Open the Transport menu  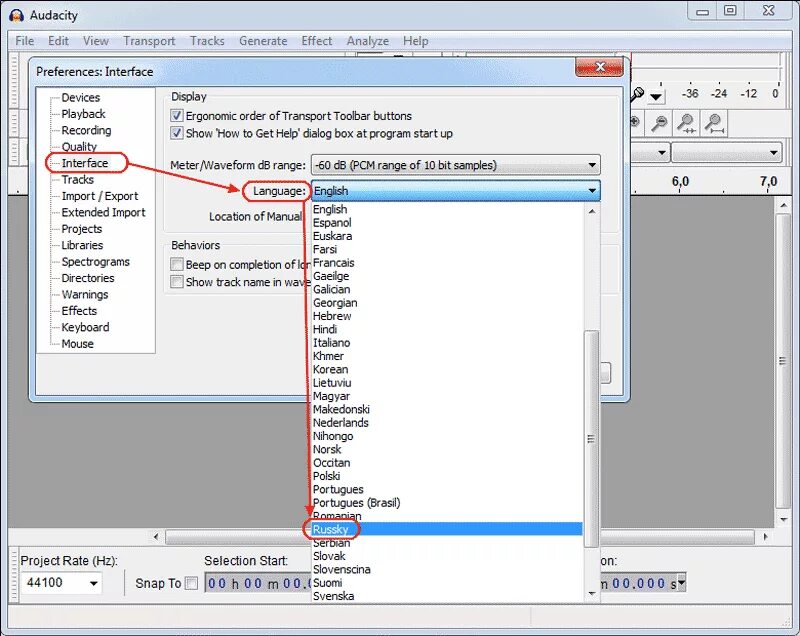(x=149, y=41)
